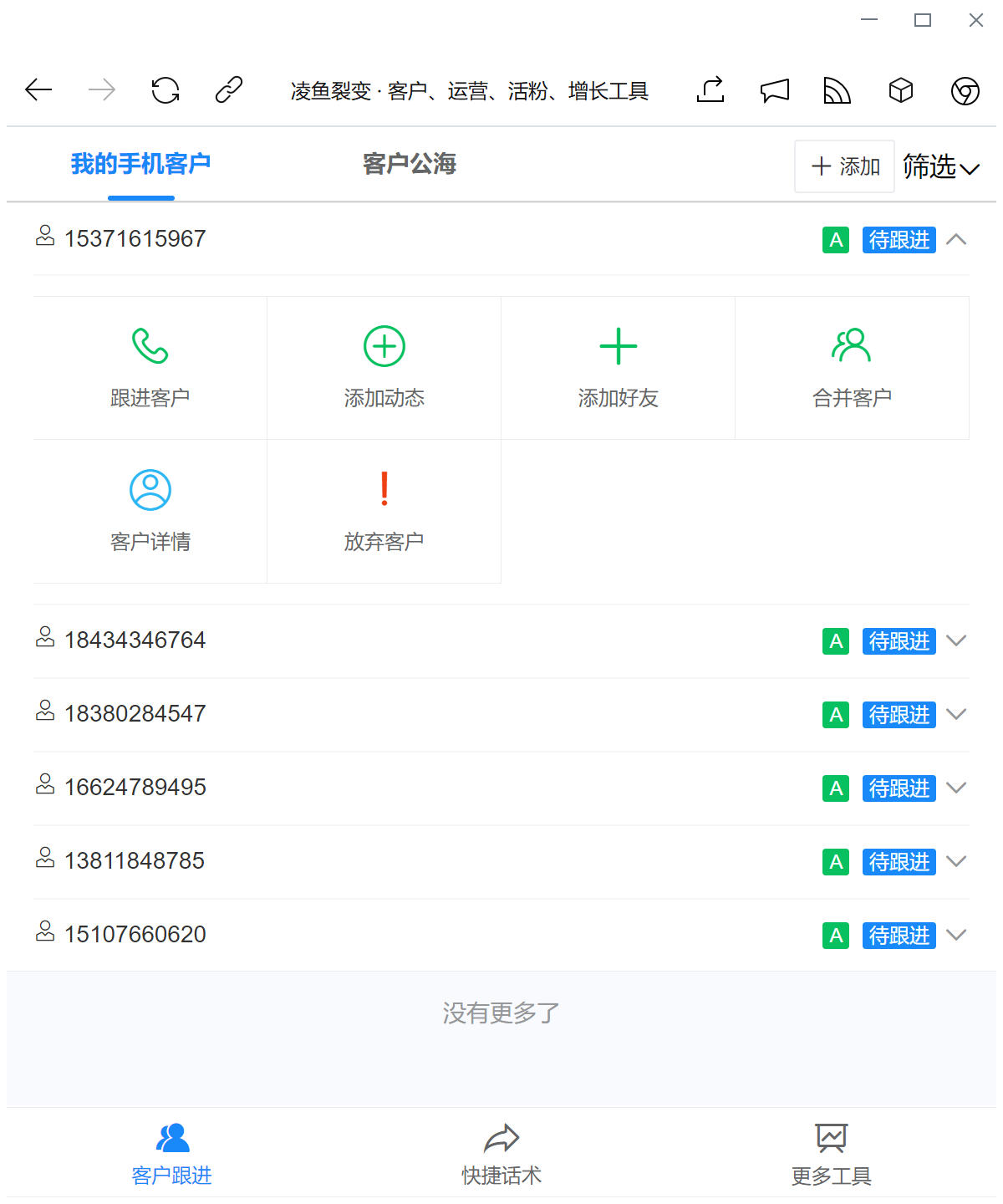Click the share export icon in toolbar
Screen dimensions: 1003x1204
point(710,90)
